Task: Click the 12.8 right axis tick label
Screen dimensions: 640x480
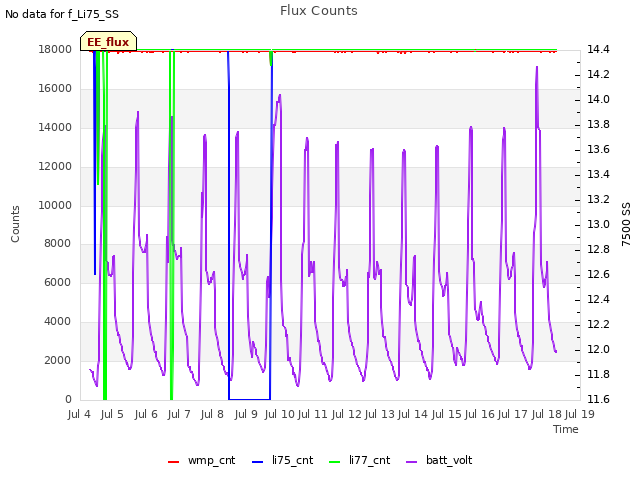Action: tap(598, 249)
